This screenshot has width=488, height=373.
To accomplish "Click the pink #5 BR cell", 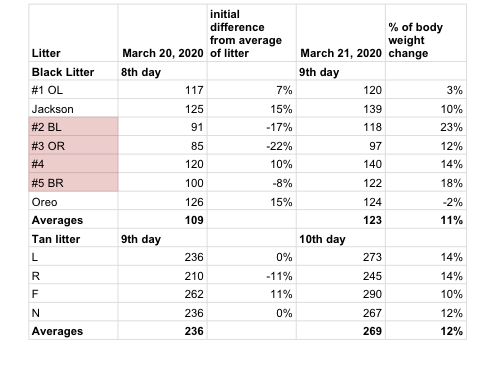I will click(x=73, y=182).
